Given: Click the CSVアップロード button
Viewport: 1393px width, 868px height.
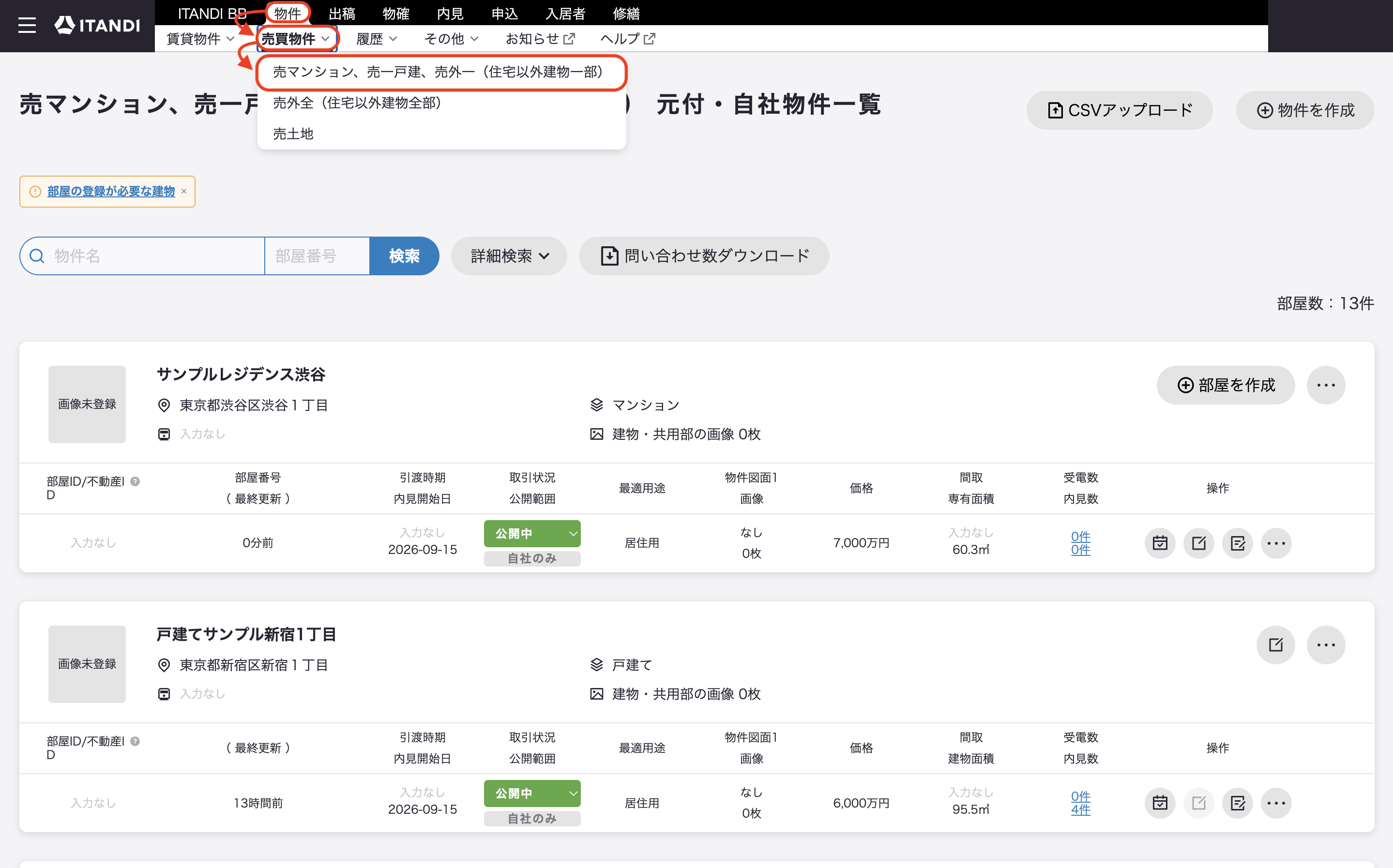Looking at the screenshot, I should 1119,110.
